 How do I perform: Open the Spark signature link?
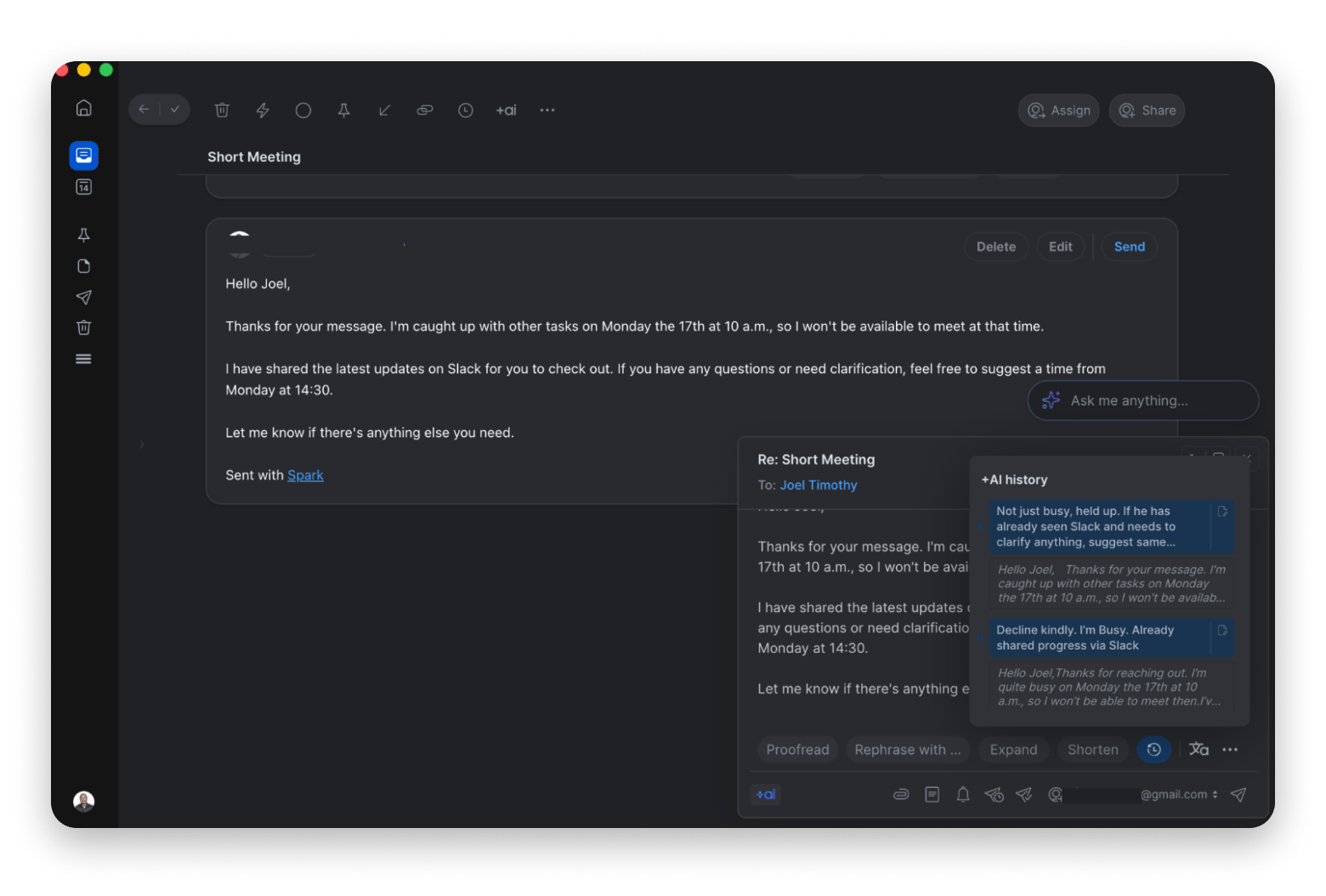[305, 475]
